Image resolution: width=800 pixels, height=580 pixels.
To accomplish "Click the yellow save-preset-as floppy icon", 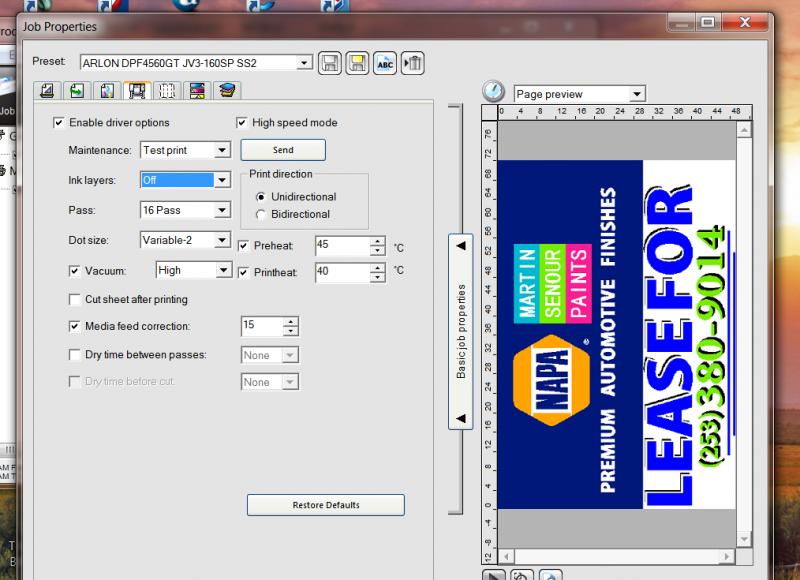I will pos(357,63).
